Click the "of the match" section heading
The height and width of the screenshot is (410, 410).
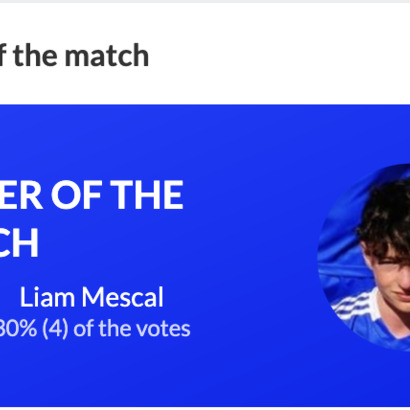[x=74, y=56]
